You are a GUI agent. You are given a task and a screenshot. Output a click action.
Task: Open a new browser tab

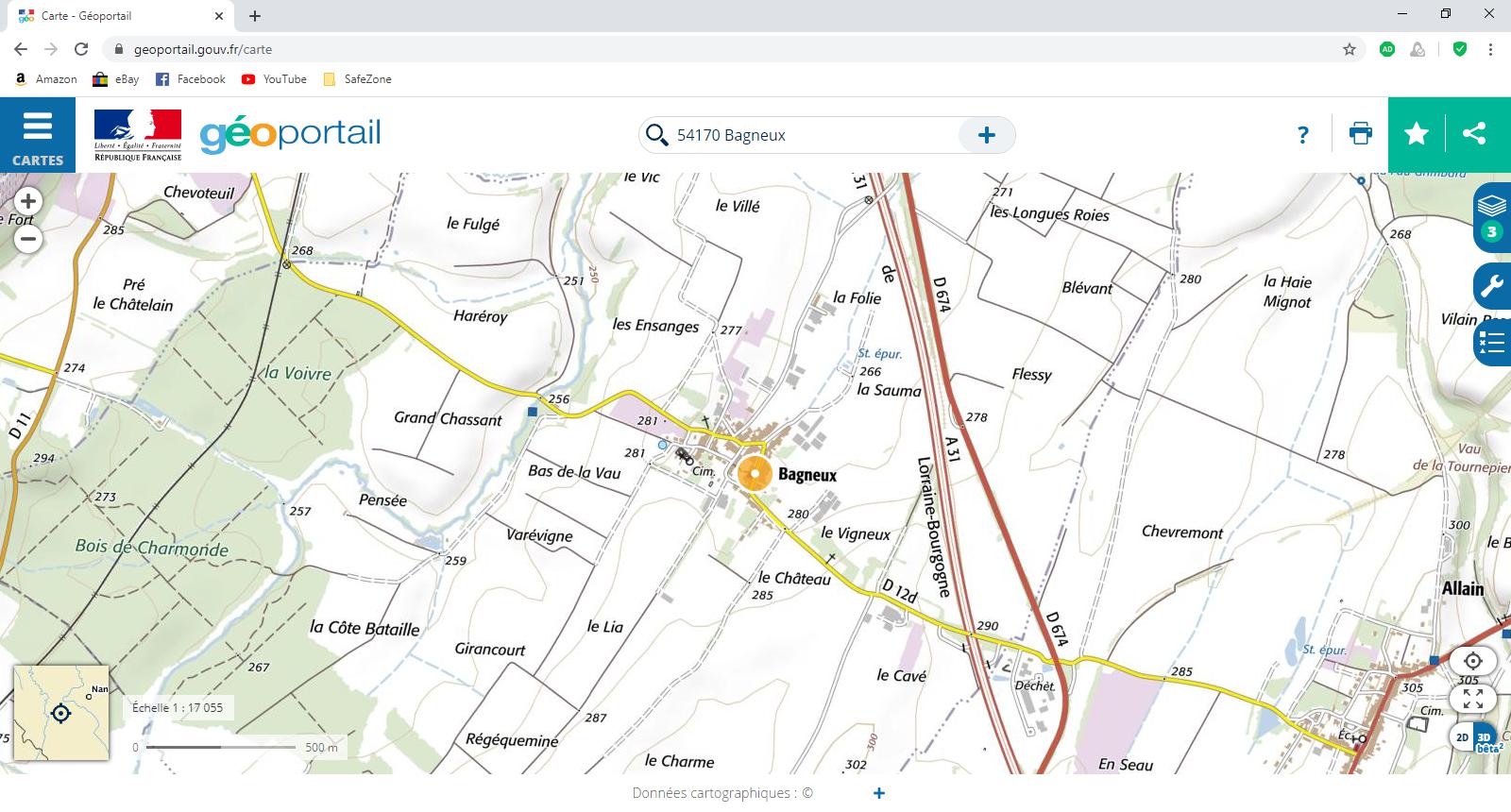[255, 16]
